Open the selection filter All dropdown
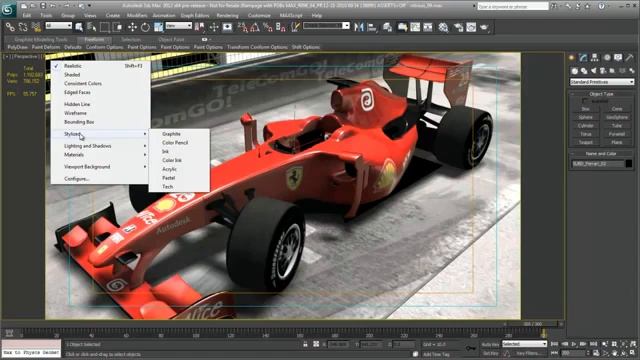640x360 pixels. point(58,26)
